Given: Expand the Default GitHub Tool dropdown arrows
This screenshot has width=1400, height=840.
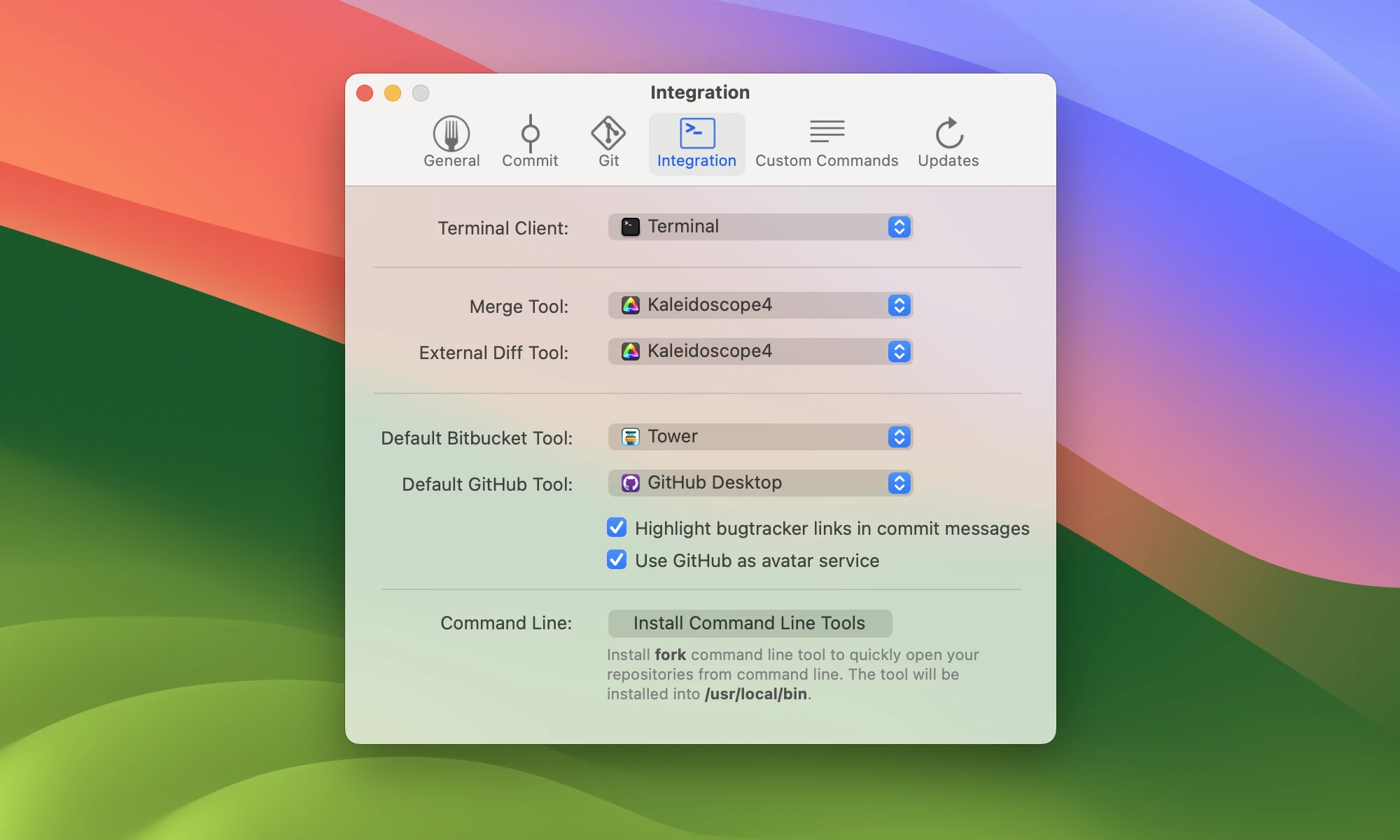Looking at the screenshot, I should [899, 483].
